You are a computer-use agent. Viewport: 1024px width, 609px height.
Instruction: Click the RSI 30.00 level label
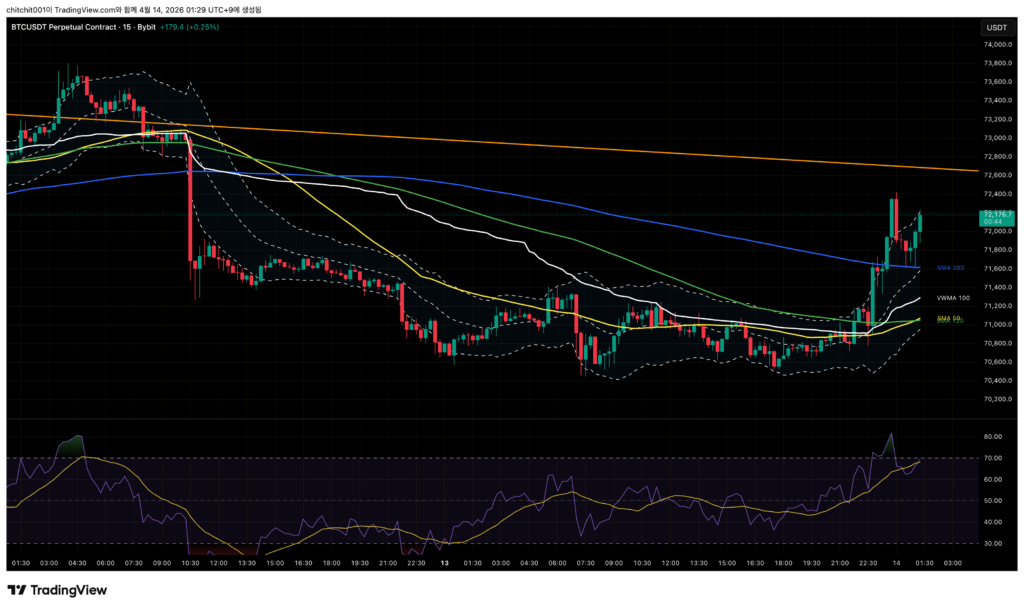(994, 543)
